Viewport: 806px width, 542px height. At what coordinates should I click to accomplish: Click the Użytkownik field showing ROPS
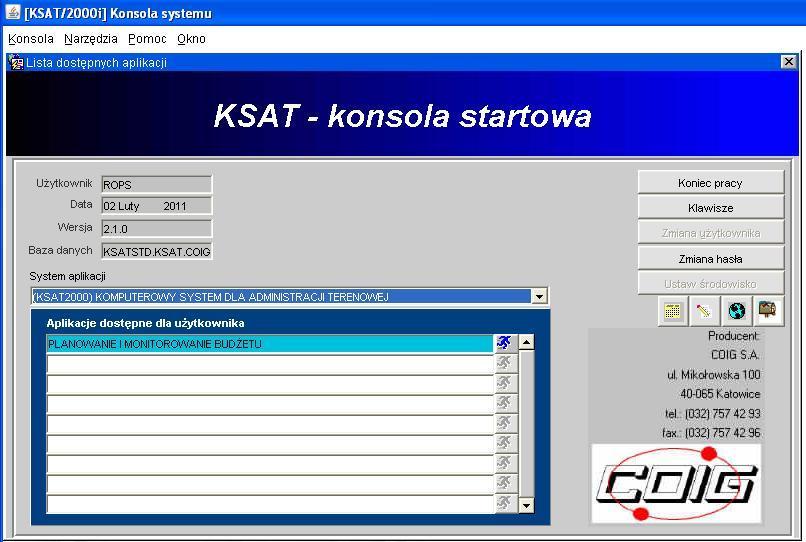point(157,184)
